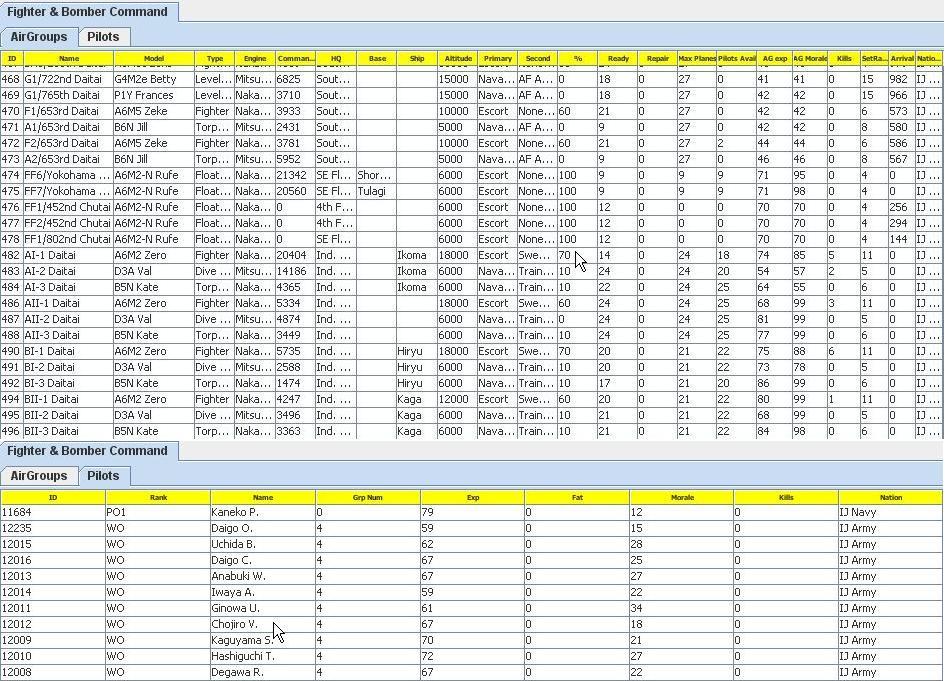Click Kaga ship cell of BII-1 Daitai row
This screenshot has width=947, height=681.
(x=417, y=399)
